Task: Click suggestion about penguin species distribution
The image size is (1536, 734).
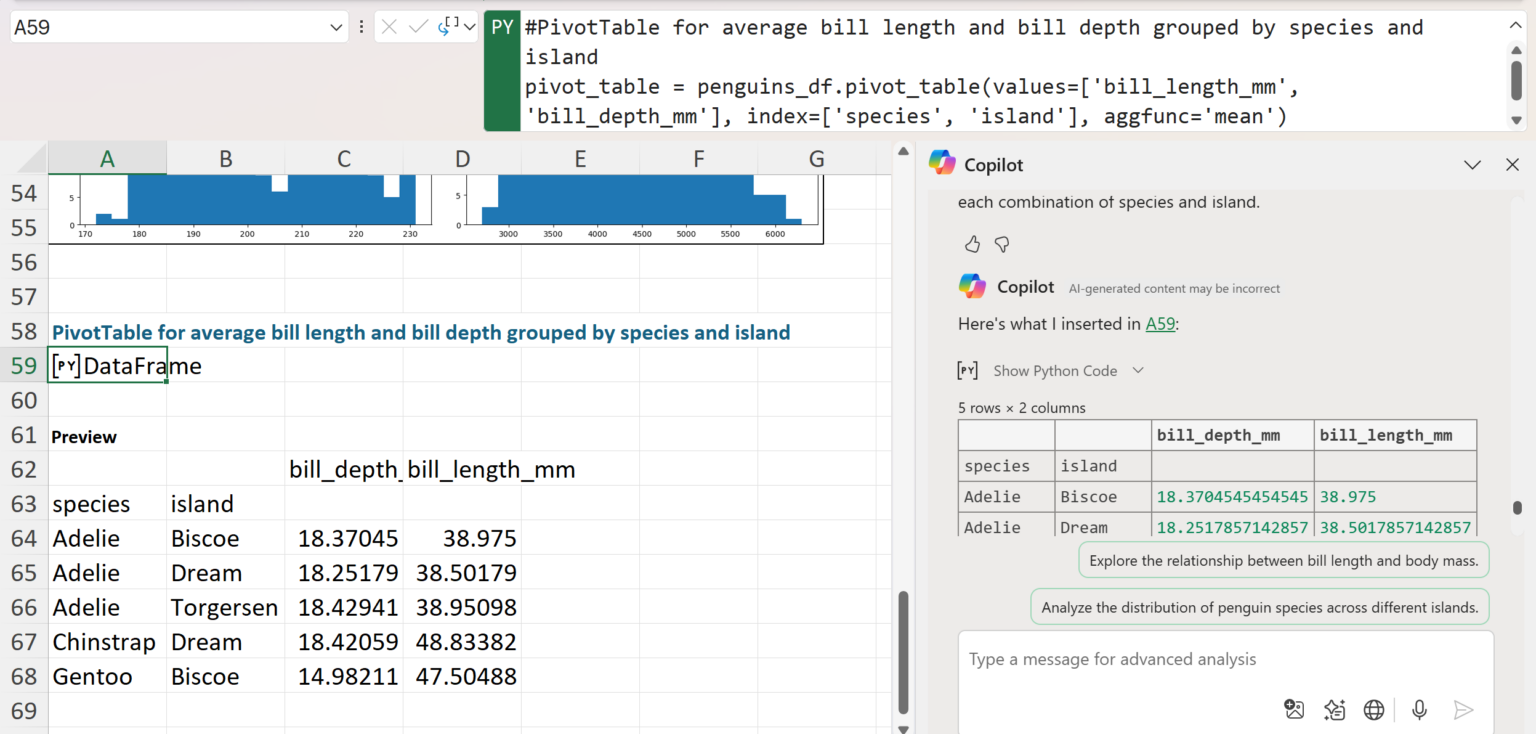Action: [x=1259, y=607]
